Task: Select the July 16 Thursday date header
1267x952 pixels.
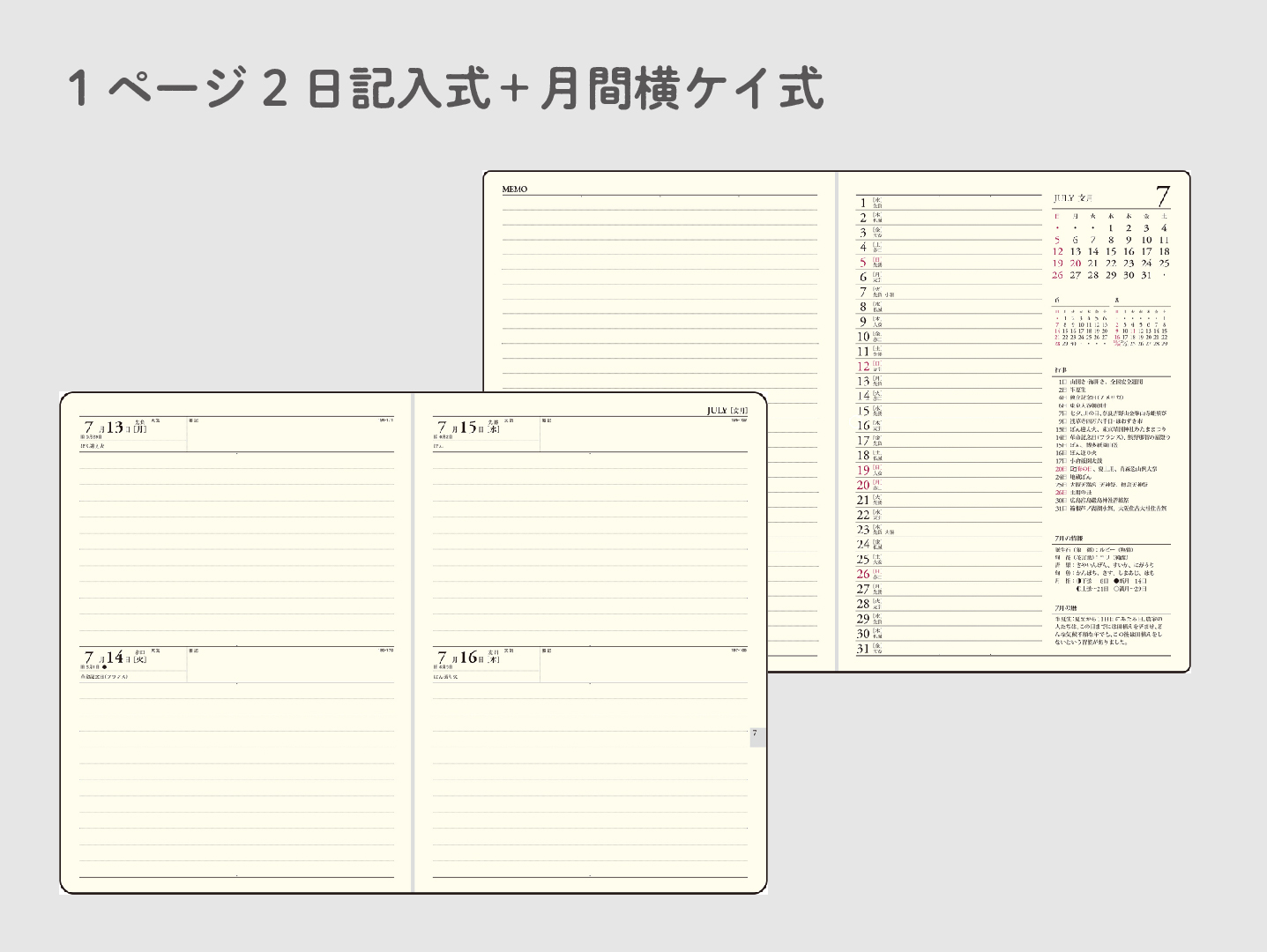Action: pyautogui.click(x=468, y=658)
